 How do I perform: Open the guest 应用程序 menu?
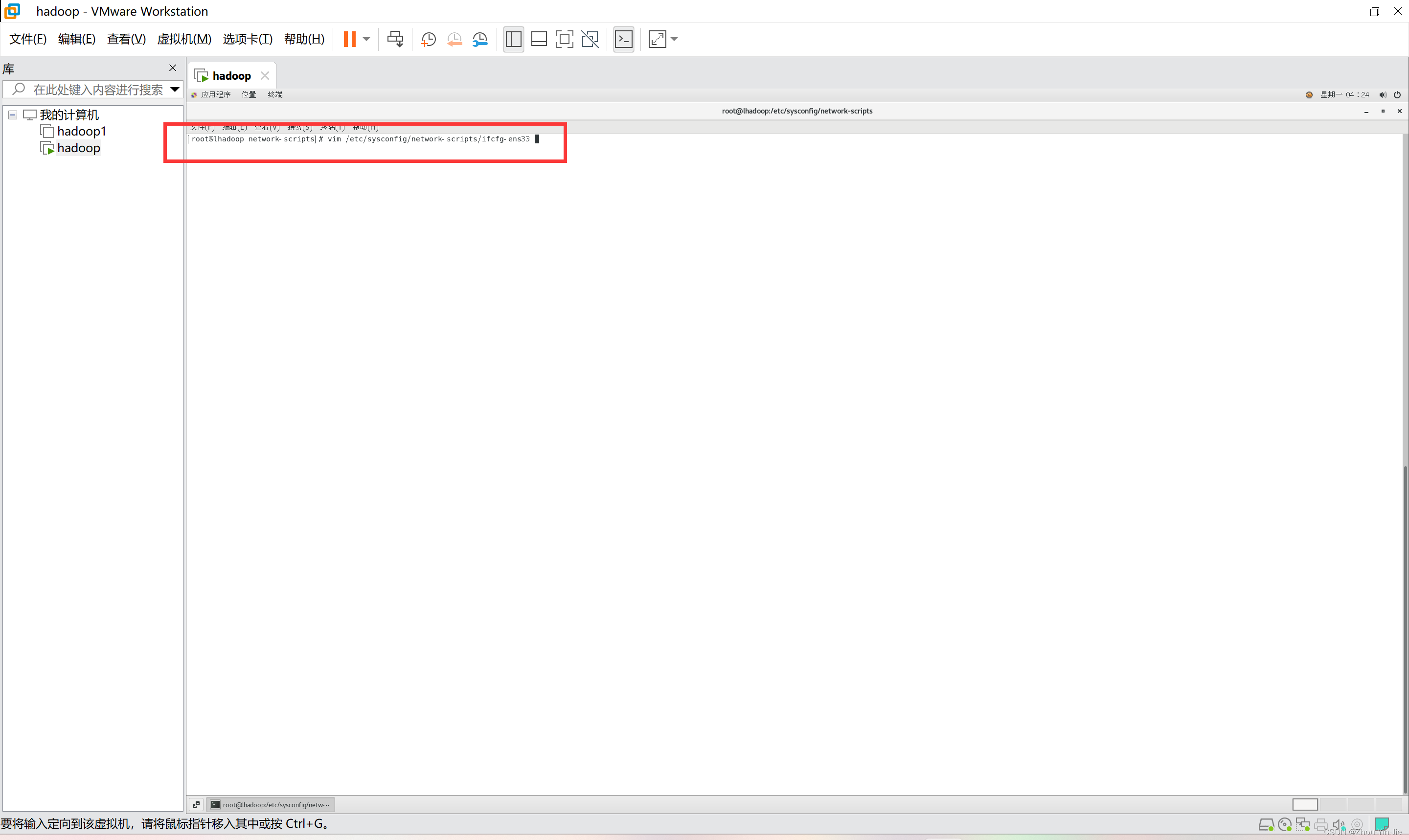click(x=215, y=94)
